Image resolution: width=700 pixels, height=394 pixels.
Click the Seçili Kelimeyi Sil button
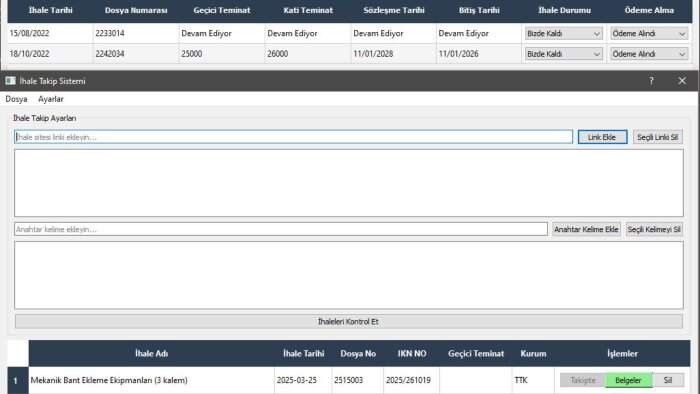click(x=654, y=229)
